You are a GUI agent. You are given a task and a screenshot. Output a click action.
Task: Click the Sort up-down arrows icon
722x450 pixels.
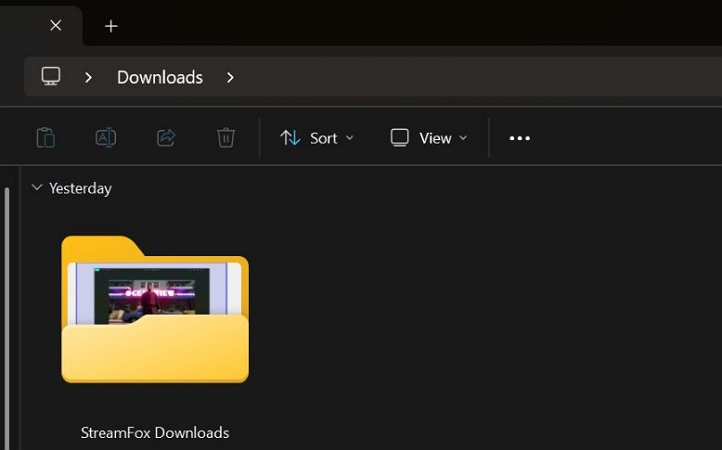(291, 138)
